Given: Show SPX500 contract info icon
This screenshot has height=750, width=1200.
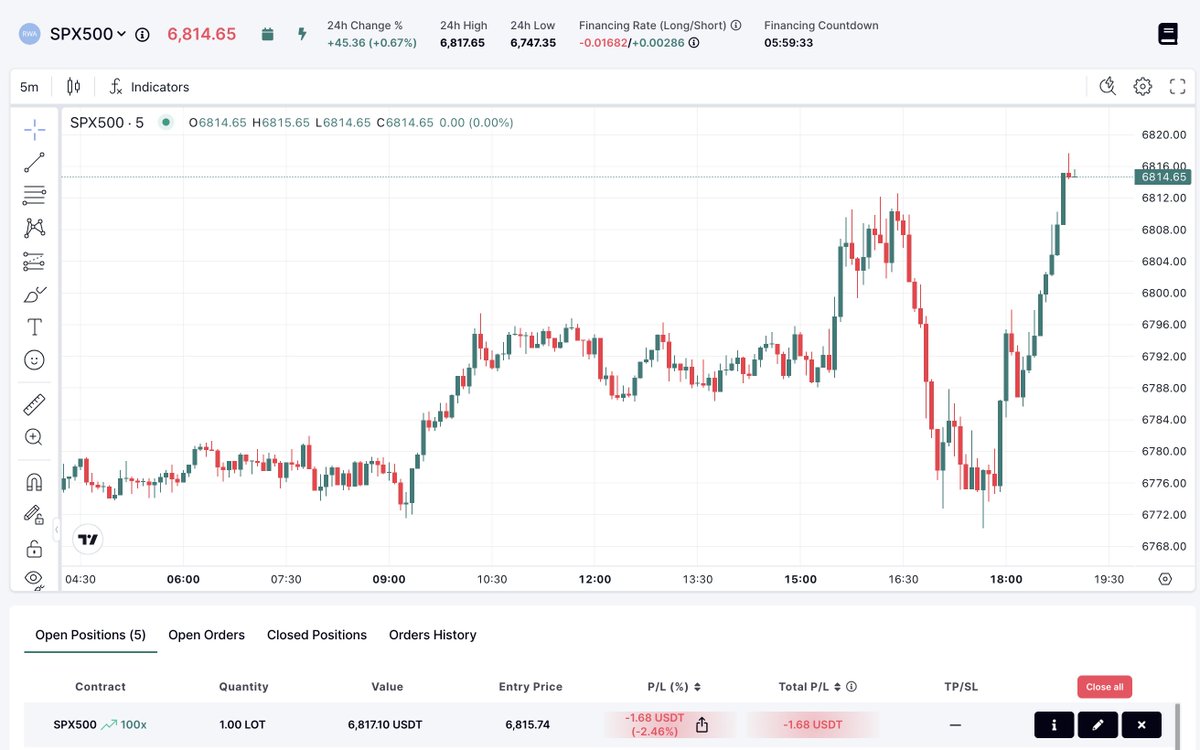Looking at the screenshot, I should point(142,34).
